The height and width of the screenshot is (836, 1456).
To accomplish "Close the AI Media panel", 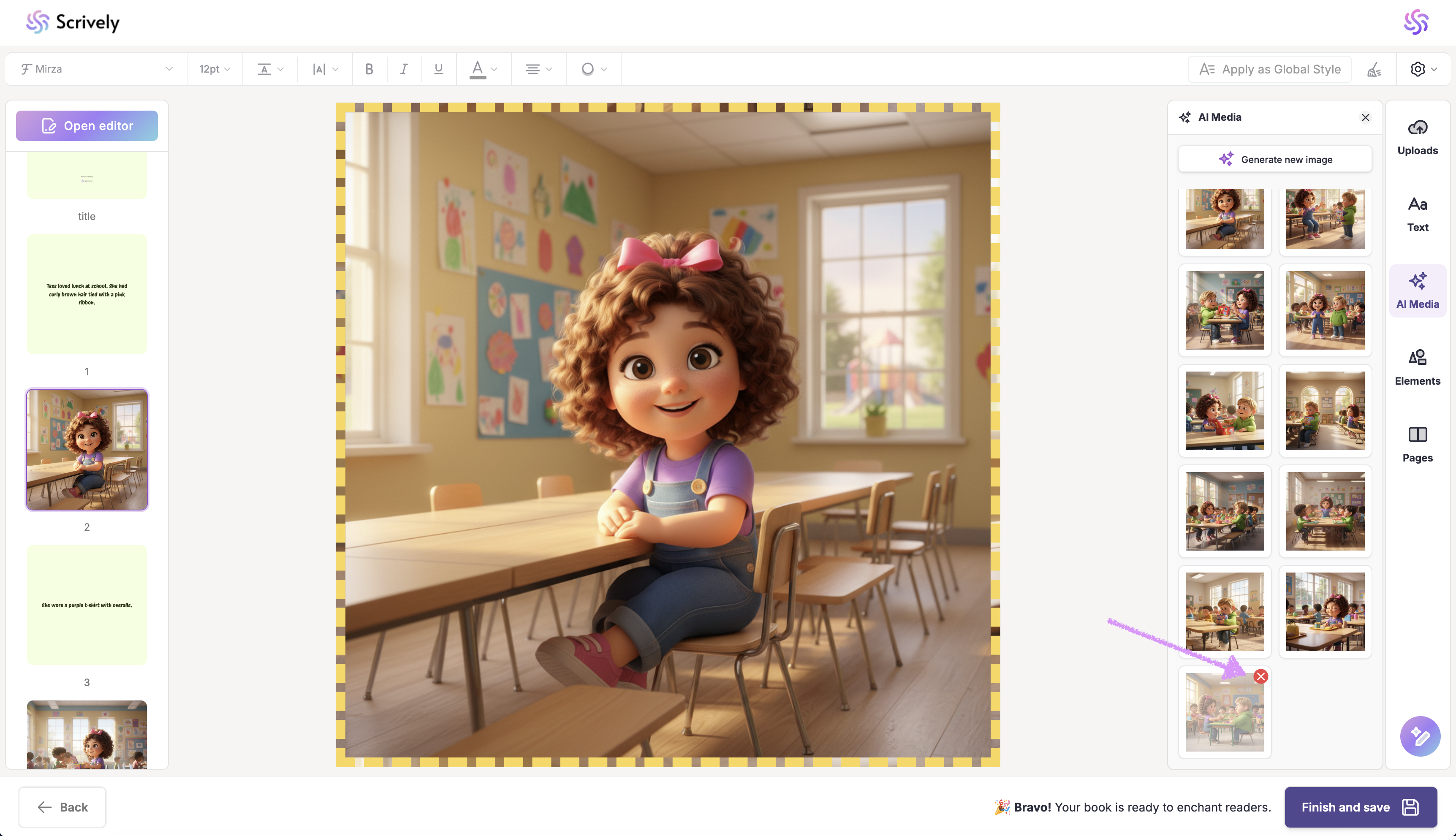I will 1365,117.
